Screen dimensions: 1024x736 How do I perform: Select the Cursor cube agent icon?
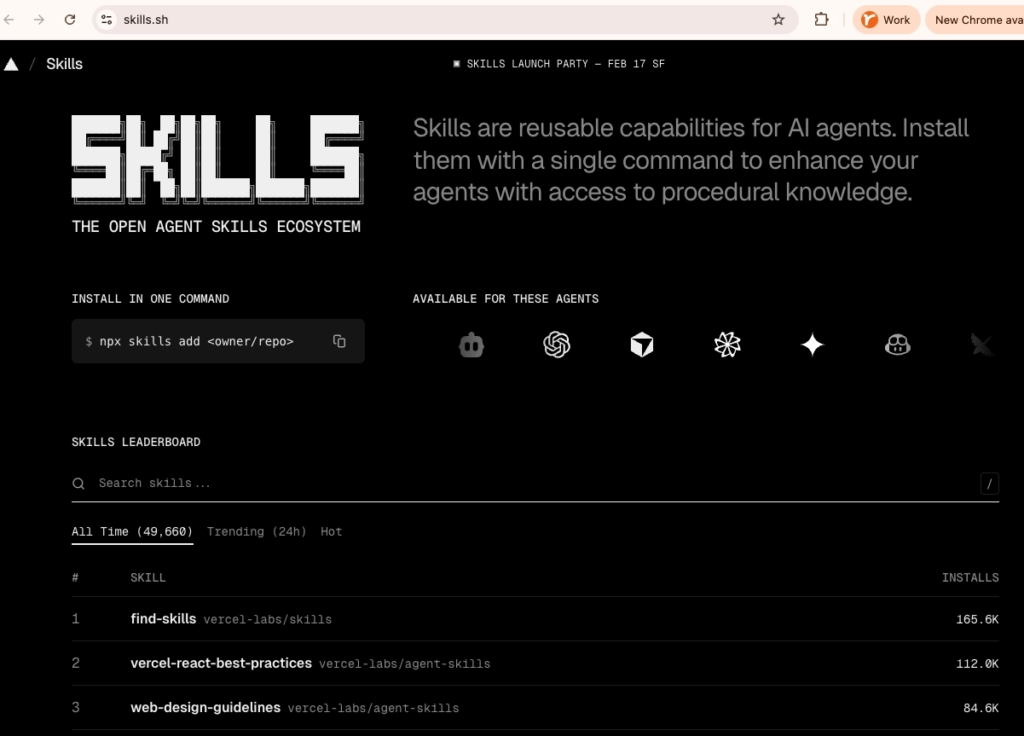pos(642,345)
